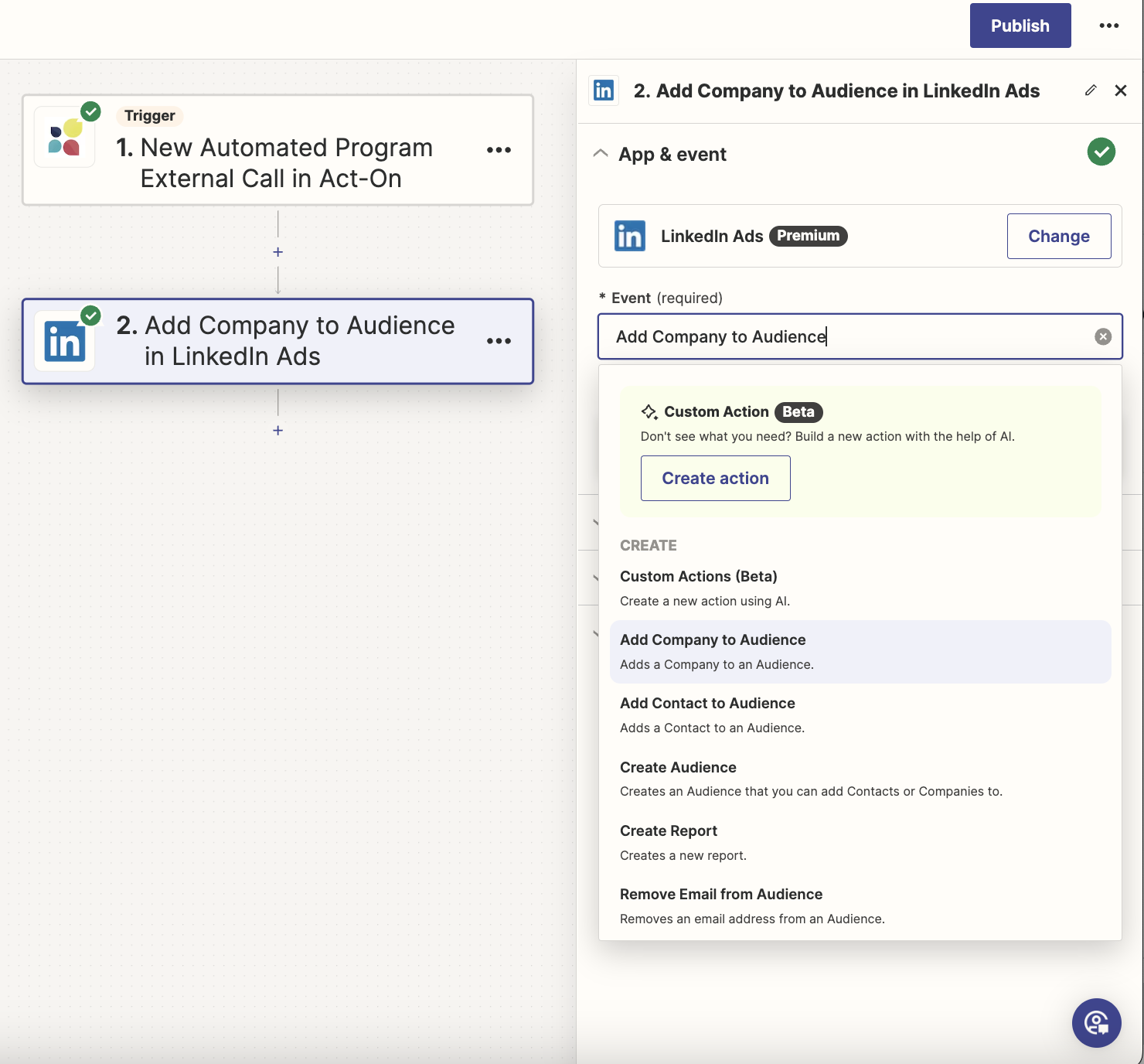Open the help chat bubble icon

click(x=1097, y=1023)
